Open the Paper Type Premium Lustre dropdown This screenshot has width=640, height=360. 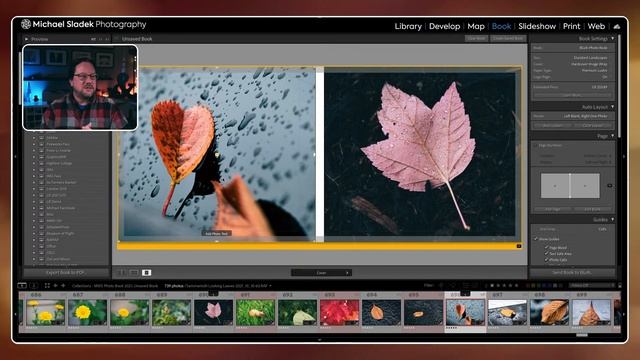pyautogui.click(x=594, y=70)
